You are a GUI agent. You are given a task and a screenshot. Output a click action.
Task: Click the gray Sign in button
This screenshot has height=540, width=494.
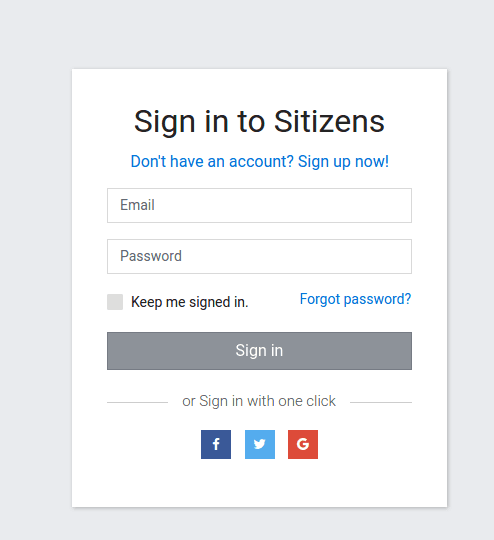point(259,351)
